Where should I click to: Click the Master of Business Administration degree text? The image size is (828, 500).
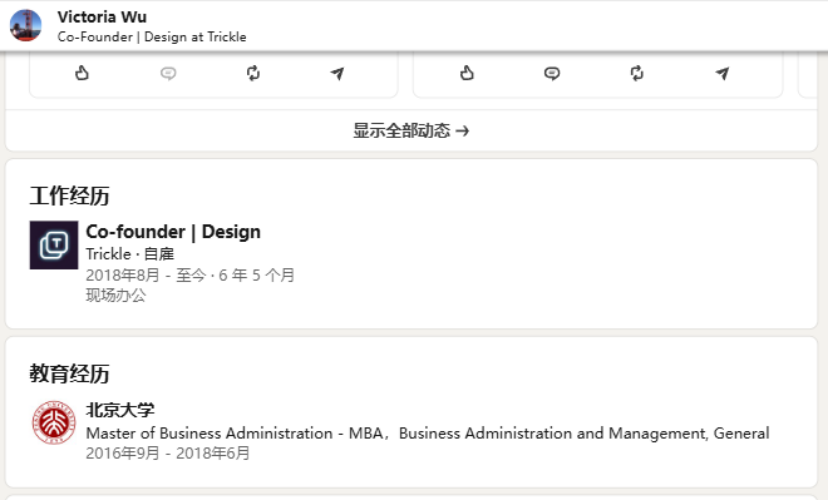coord(428,433)
